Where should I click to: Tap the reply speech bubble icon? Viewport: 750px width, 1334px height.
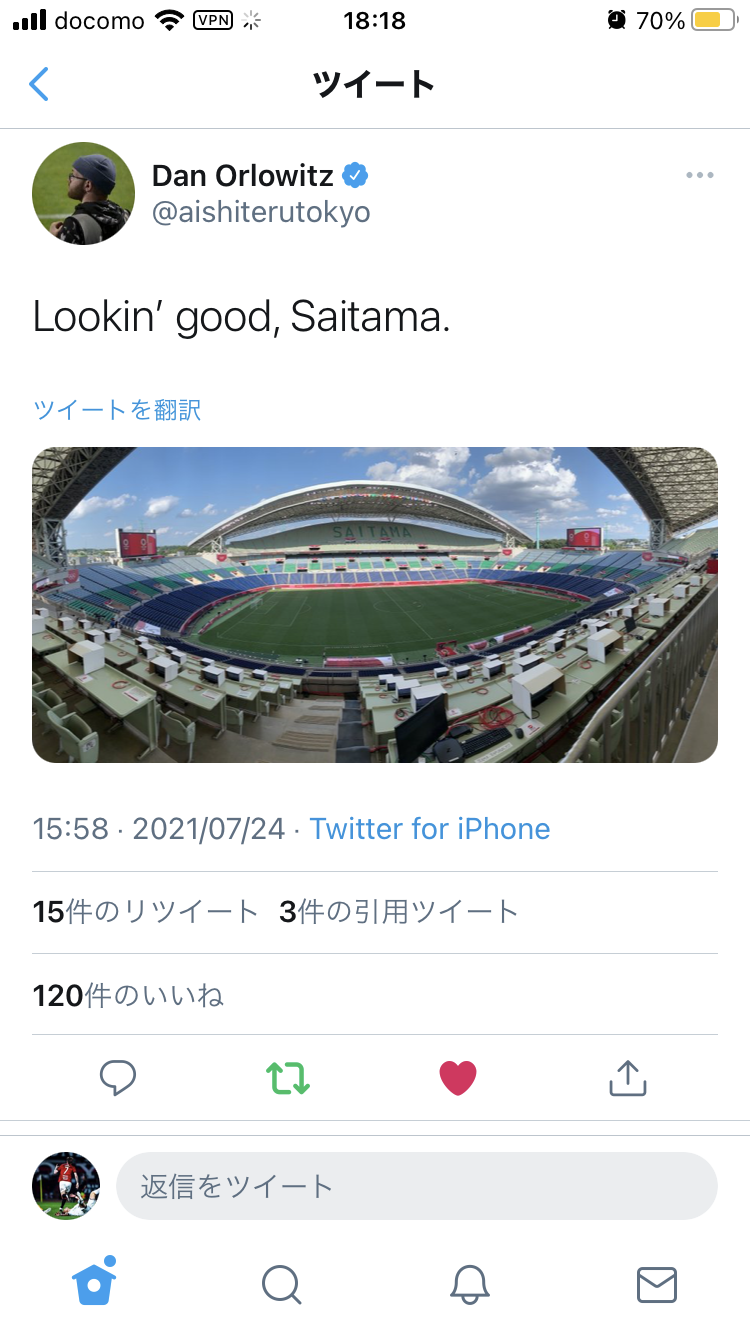(x=118, y=1077)
